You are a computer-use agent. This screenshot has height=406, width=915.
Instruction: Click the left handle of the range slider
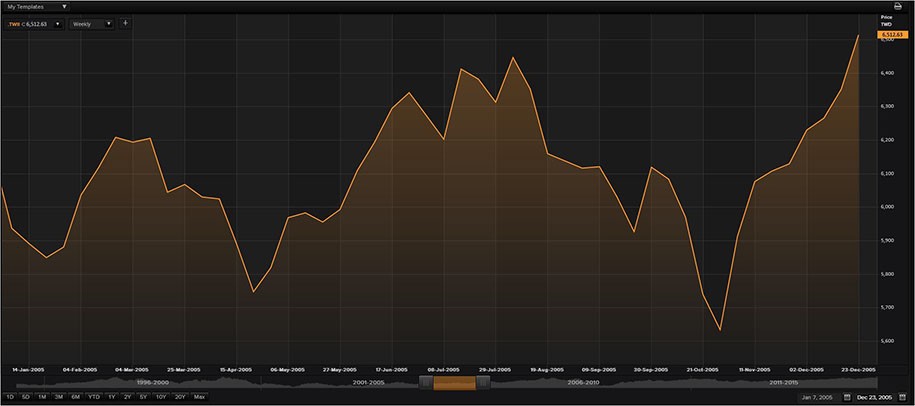tap(427, 383)
